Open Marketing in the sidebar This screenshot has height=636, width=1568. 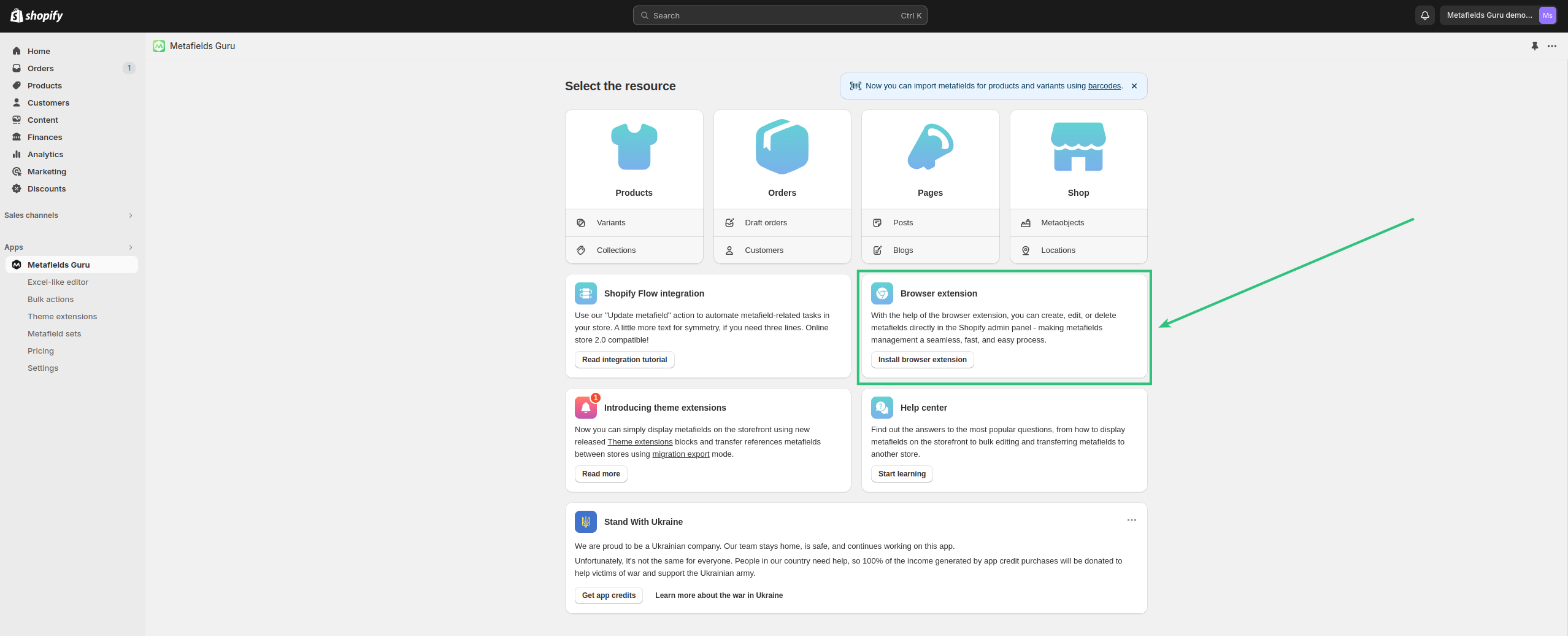tap(71, 171)
